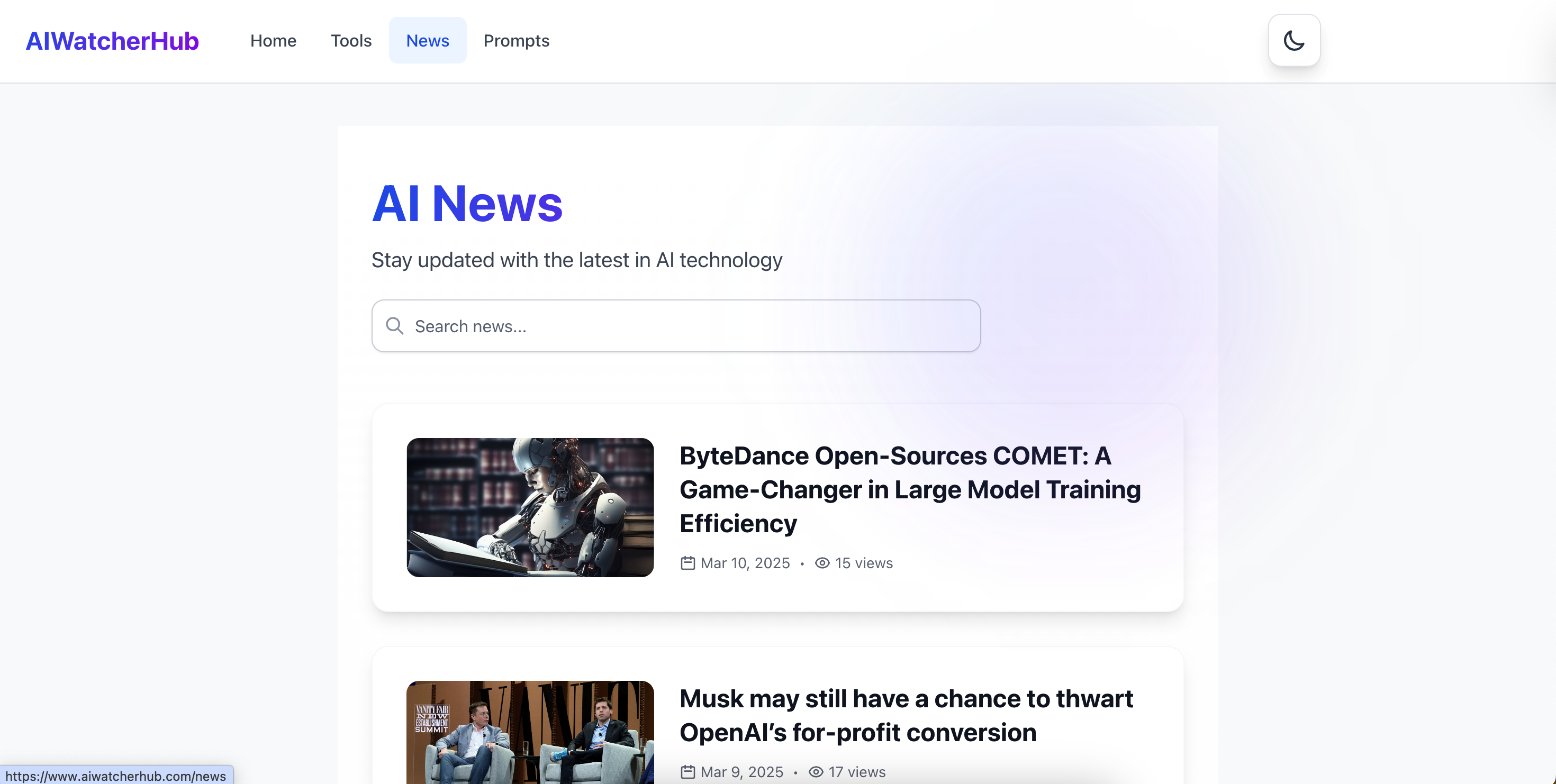This screenshot has height=784, width=1556.
Task: Click the magnifier icon in the search box
Action: pyautogui.click(x=394, y=326)
